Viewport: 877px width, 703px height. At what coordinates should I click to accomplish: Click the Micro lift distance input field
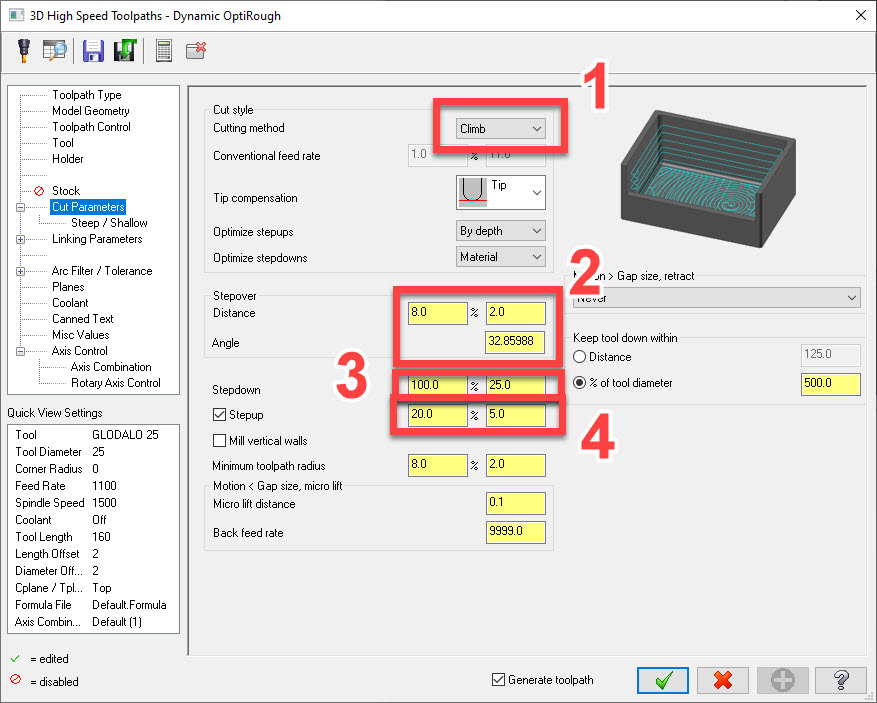tap(515, 505)
